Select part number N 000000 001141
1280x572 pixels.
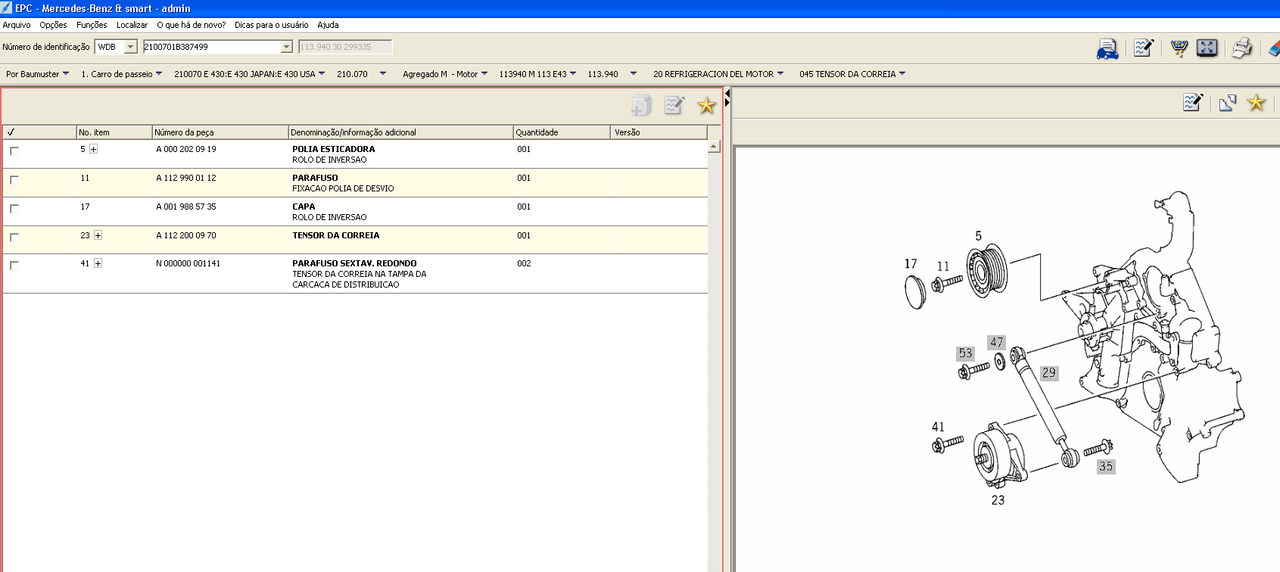click(x=188, y=264)
